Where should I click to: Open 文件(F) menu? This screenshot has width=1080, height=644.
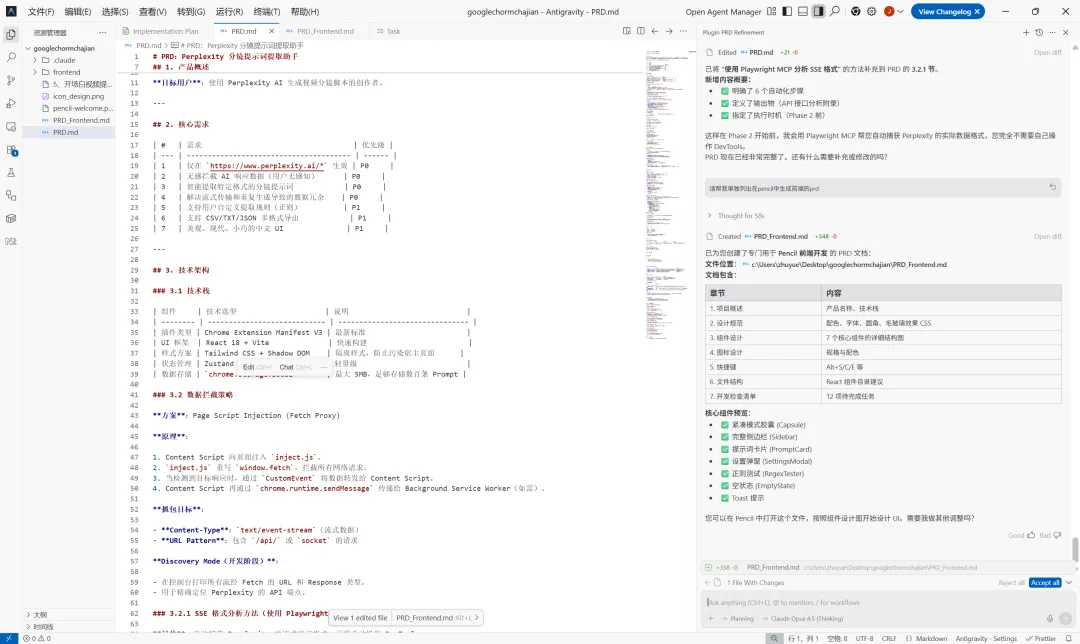41,12
